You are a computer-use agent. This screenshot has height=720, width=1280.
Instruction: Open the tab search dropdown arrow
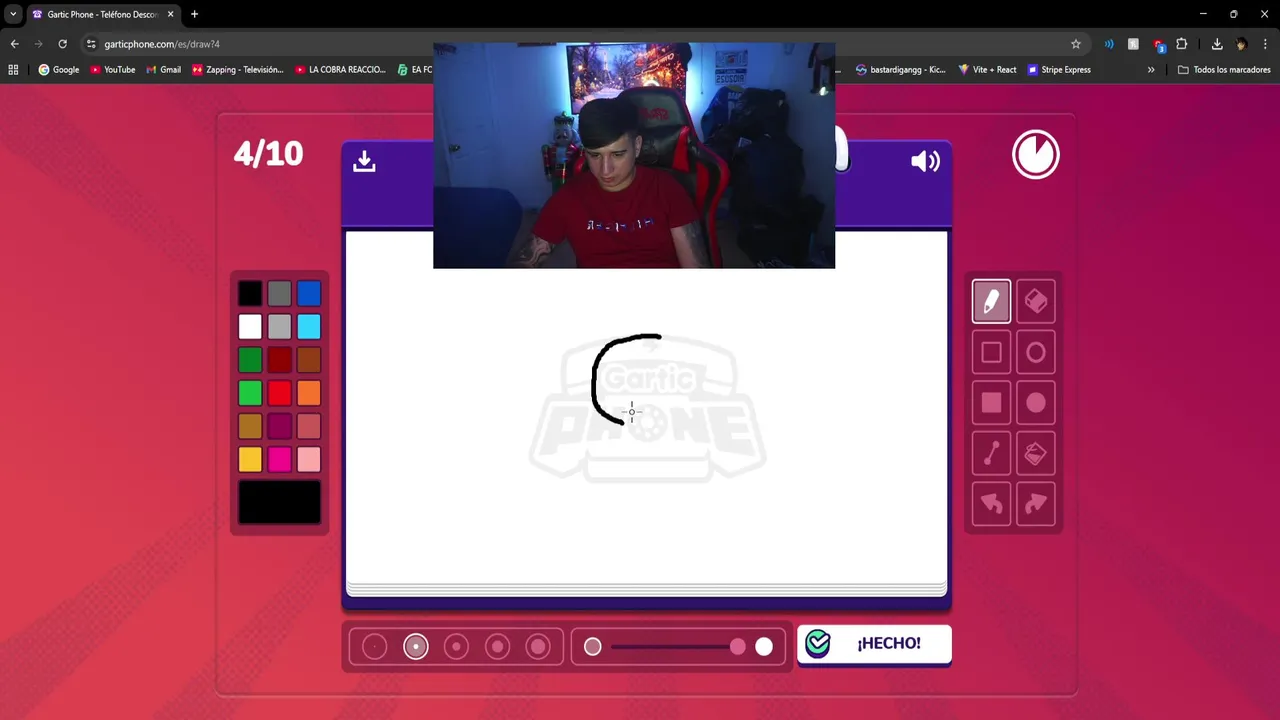(13, 14)
